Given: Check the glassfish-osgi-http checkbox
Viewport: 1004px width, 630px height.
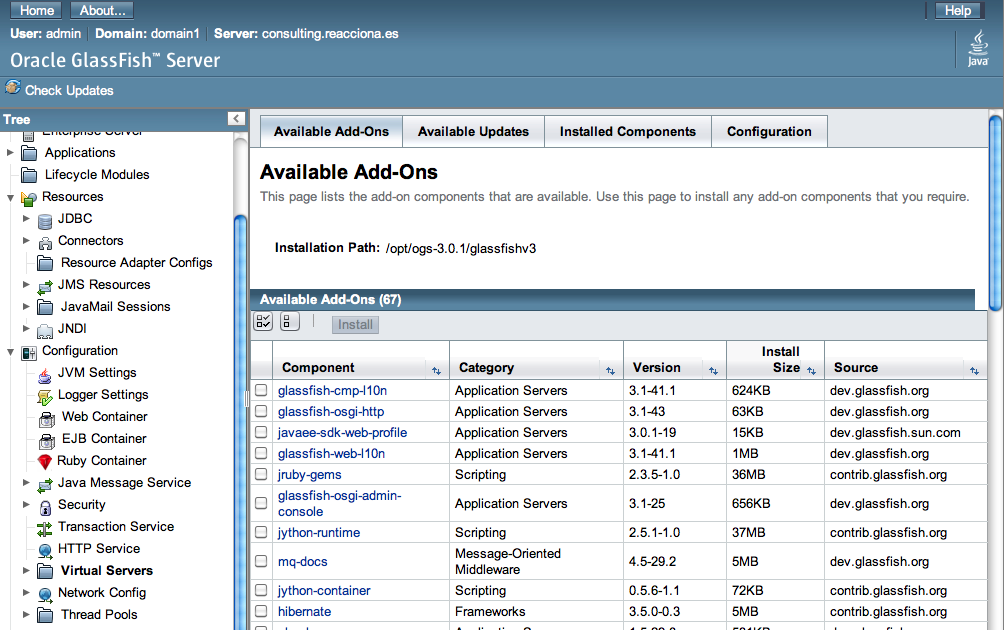Looking at the screenshot, I should pos(261,411).
